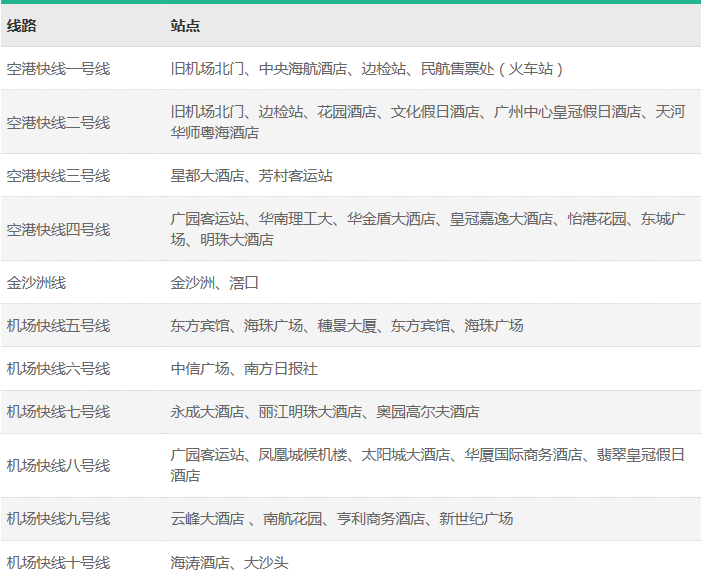Select the 空港快线一号线 route name

(x=58, y=69)
